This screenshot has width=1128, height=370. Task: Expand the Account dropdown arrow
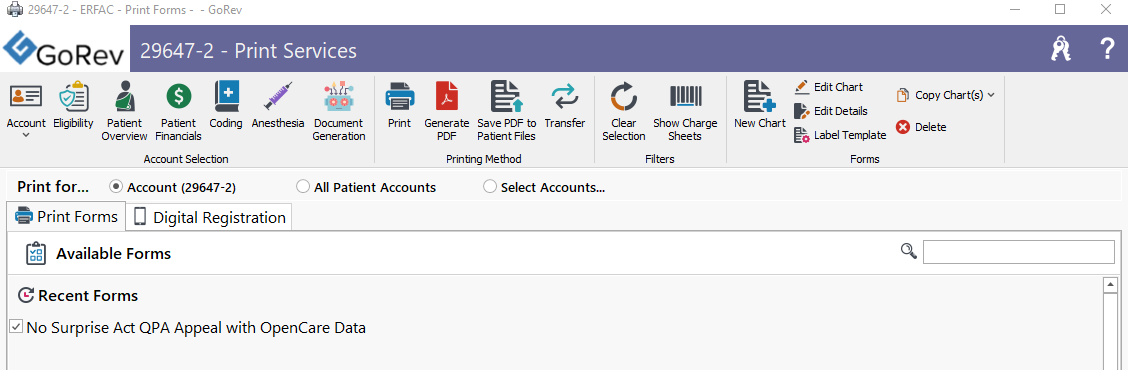(26, 135)
